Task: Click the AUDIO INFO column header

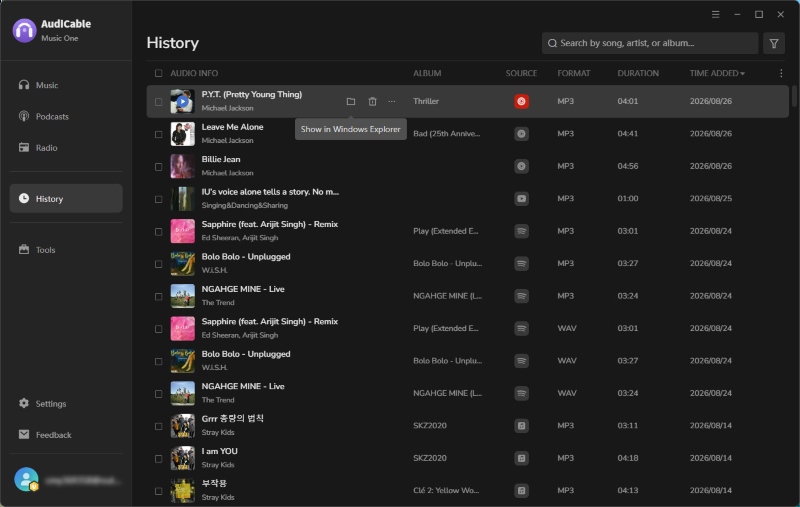Action: point(194,73)
